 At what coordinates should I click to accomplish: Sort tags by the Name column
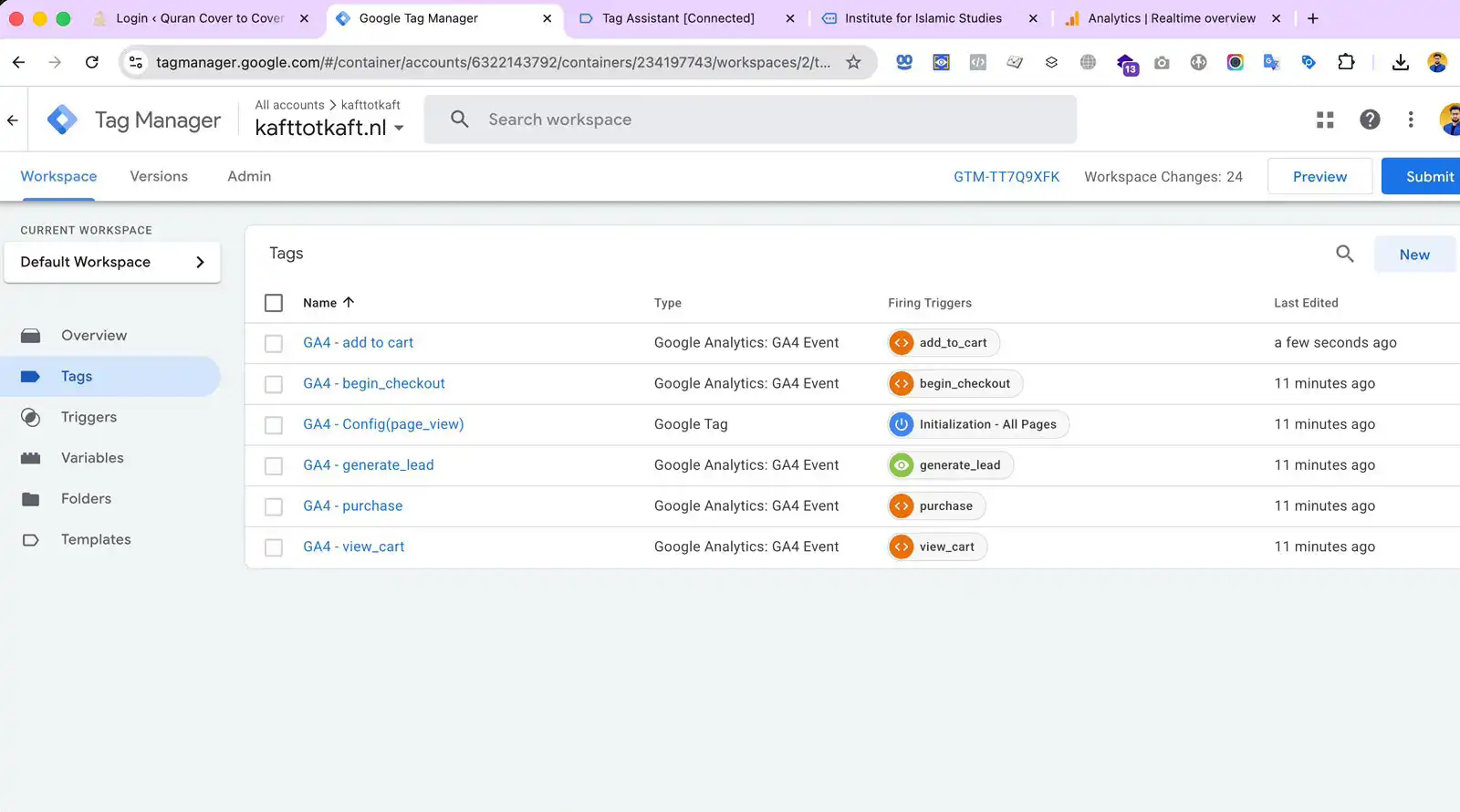point(328,303)
